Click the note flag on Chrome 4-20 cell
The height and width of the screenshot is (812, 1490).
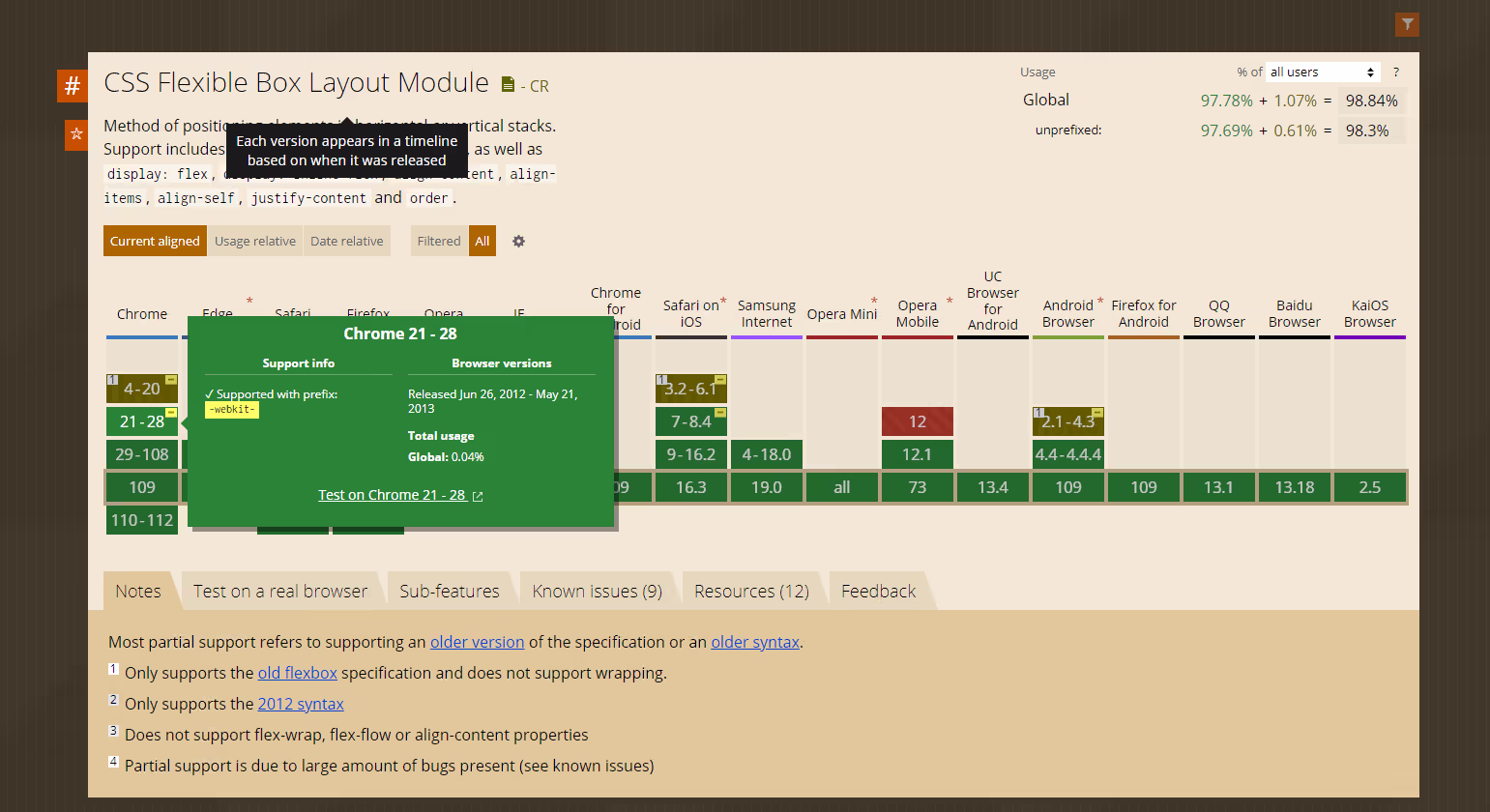click(171, 380)
